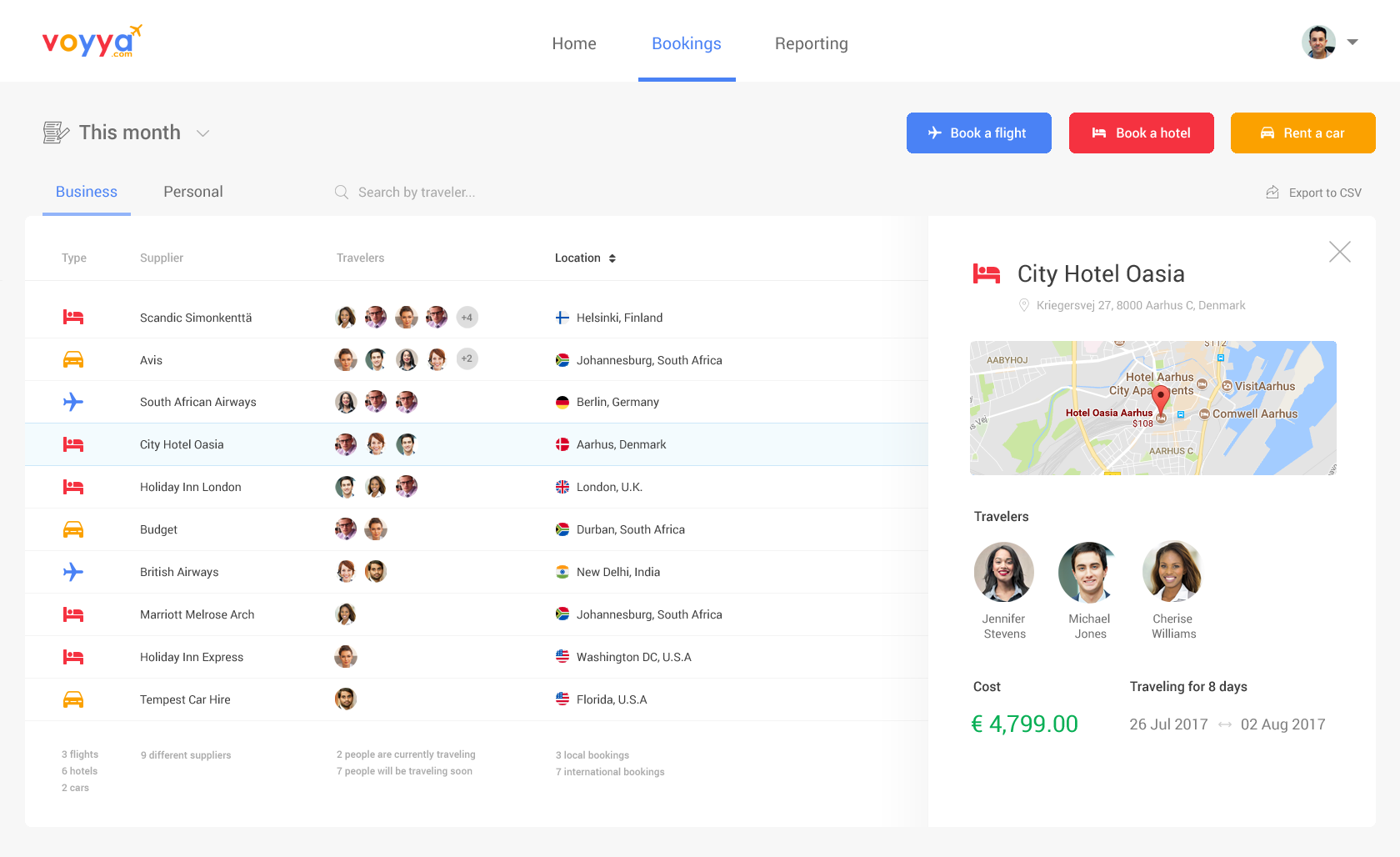Click hotel icon for City Hotel Oasia row
The width and height of the screenshot is (1400, 857).
click(73, 444)
